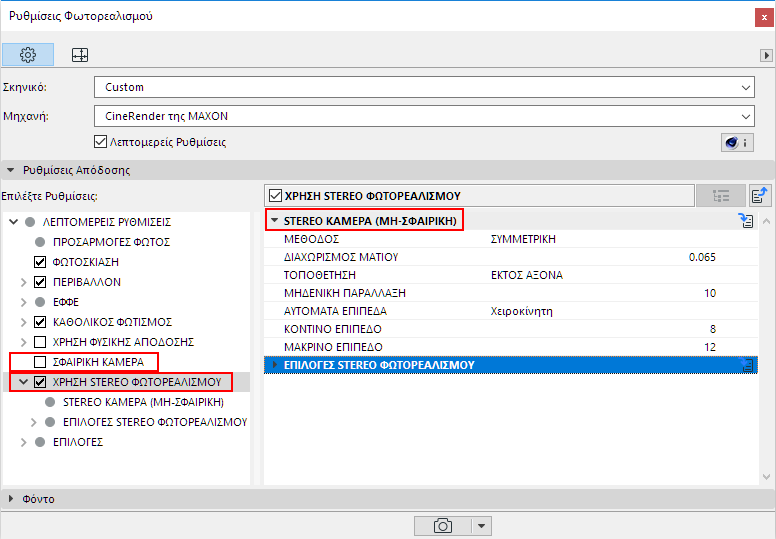Enable the ΧΡΗΣΗ ΦΥΣΙΚΗΣ ΑΠΟΔΟΣΗΣ checkbox
The width and height of the screenshot is (776, 539).
[40, 342]
